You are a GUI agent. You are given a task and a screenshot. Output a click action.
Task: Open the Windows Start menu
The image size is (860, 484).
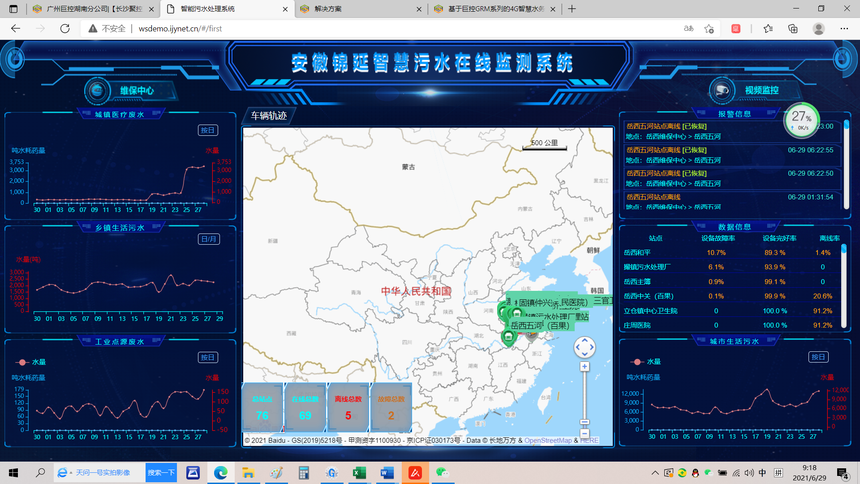tap(13, 472)
